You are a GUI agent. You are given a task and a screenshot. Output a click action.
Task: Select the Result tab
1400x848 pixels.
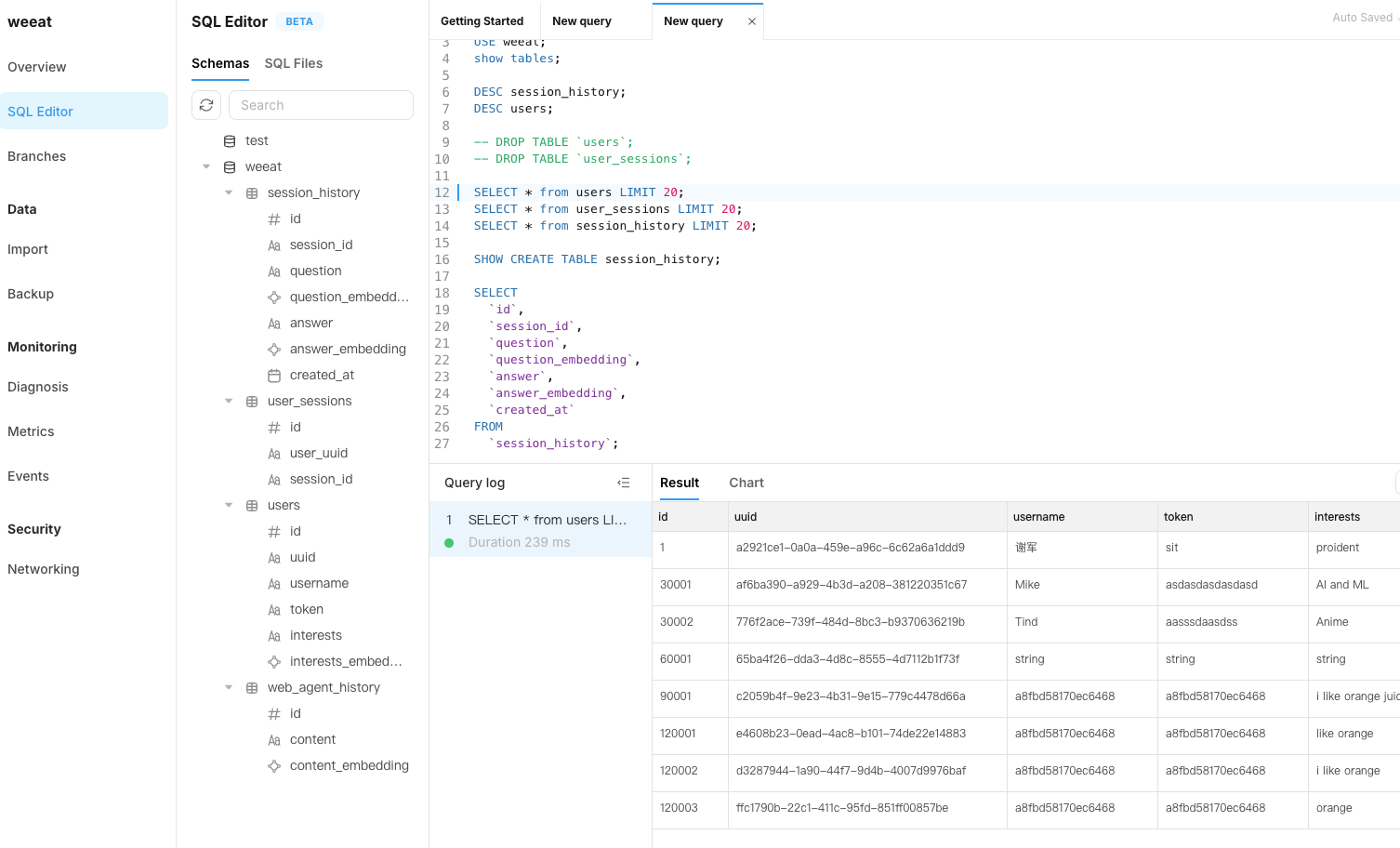tap(680, 483)
